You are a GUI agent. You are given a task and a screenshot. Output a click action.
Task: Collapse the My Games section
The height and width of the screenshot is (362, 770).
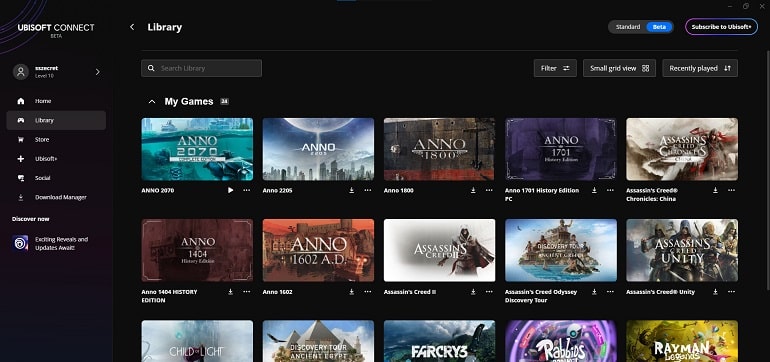click(x=152, y=102)
